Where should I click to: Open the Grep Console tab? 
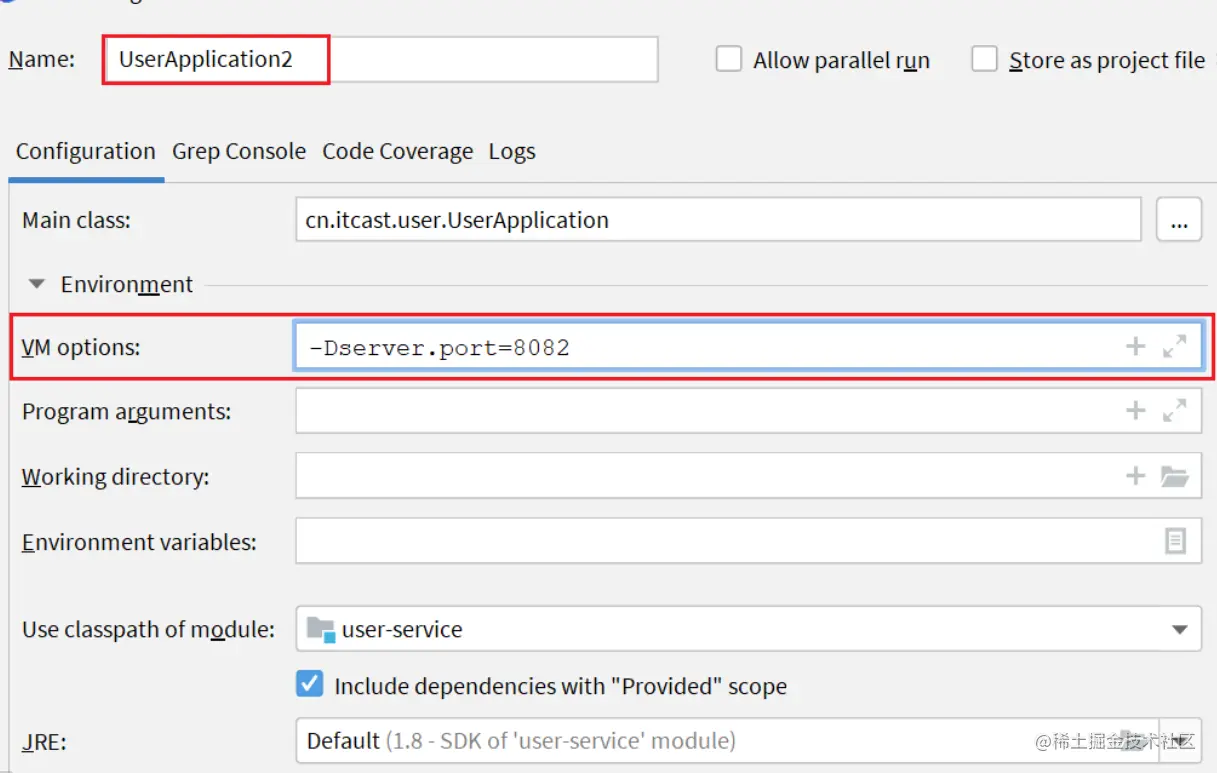pos(239,152)
